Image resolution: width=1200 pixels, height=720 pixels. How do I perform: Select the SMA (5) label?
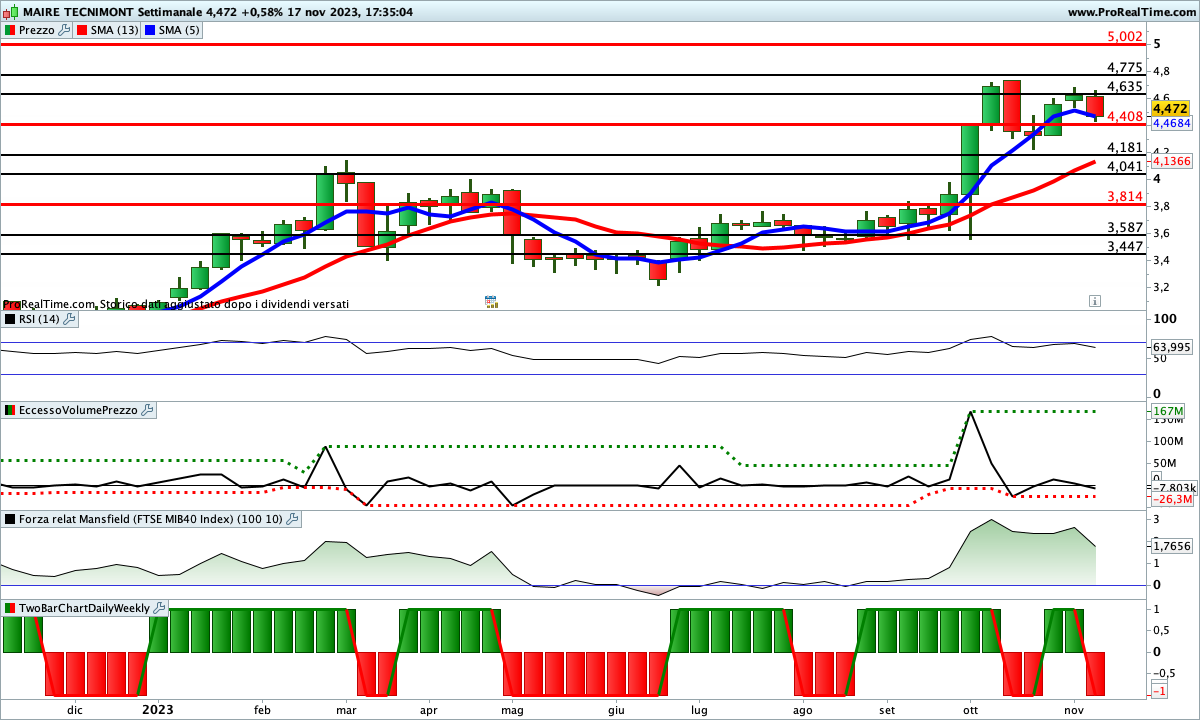[181, 30]
